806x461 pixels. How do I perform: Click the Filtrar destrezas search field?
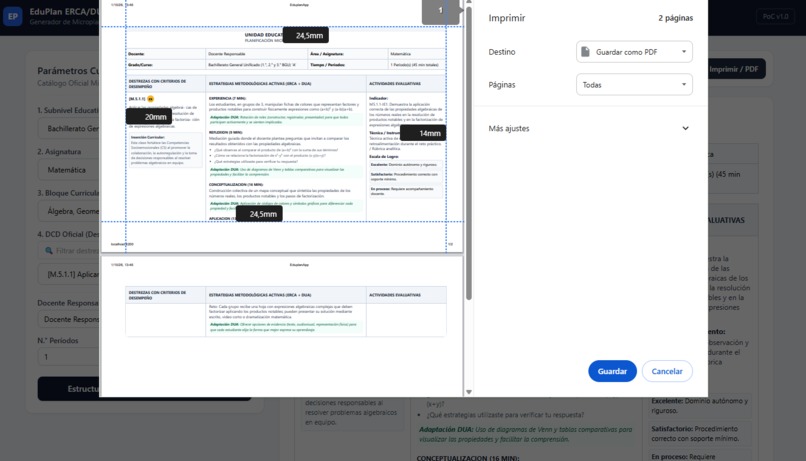point(69,251)
